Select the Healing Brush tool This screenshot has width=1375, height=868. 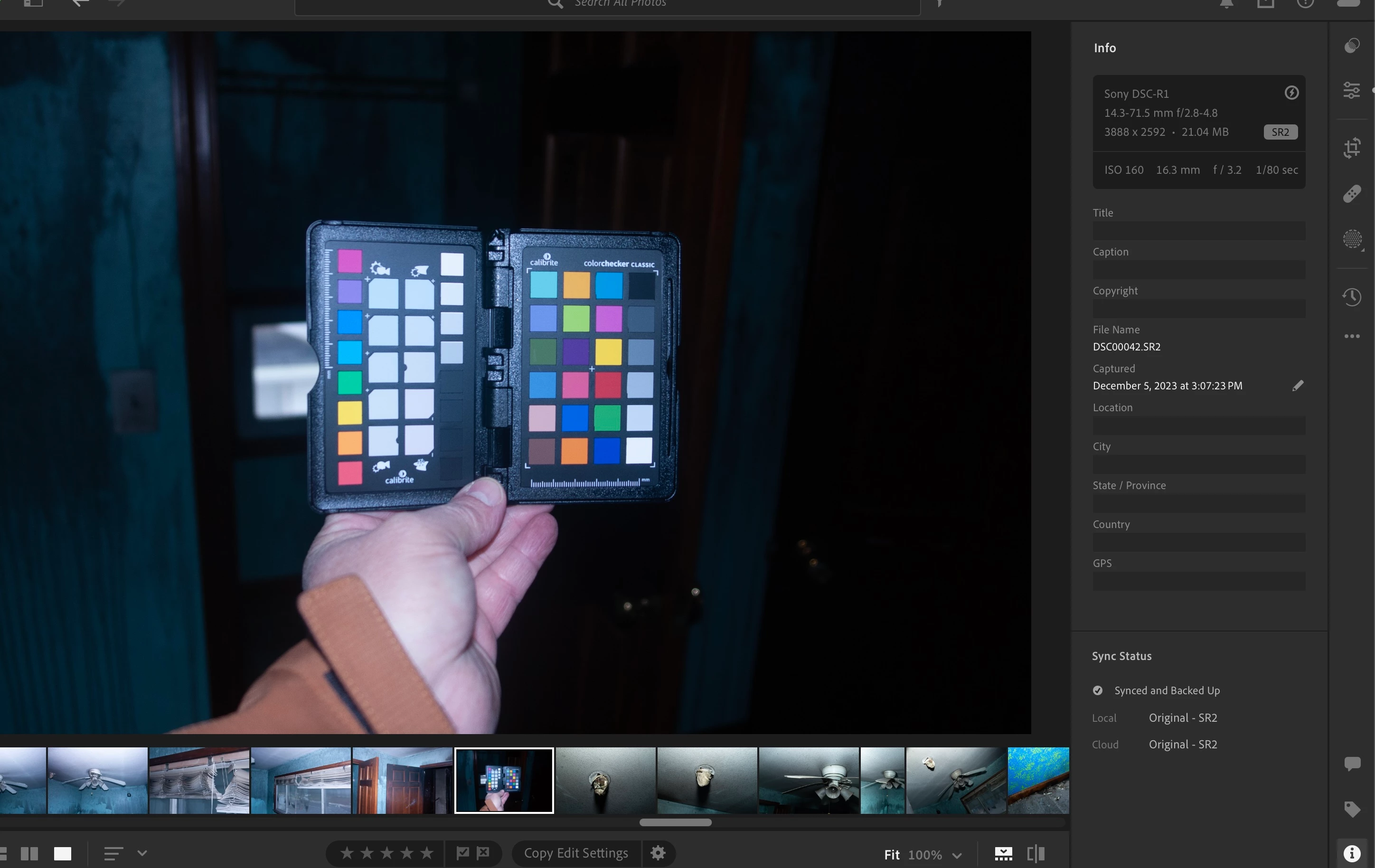1352,194
